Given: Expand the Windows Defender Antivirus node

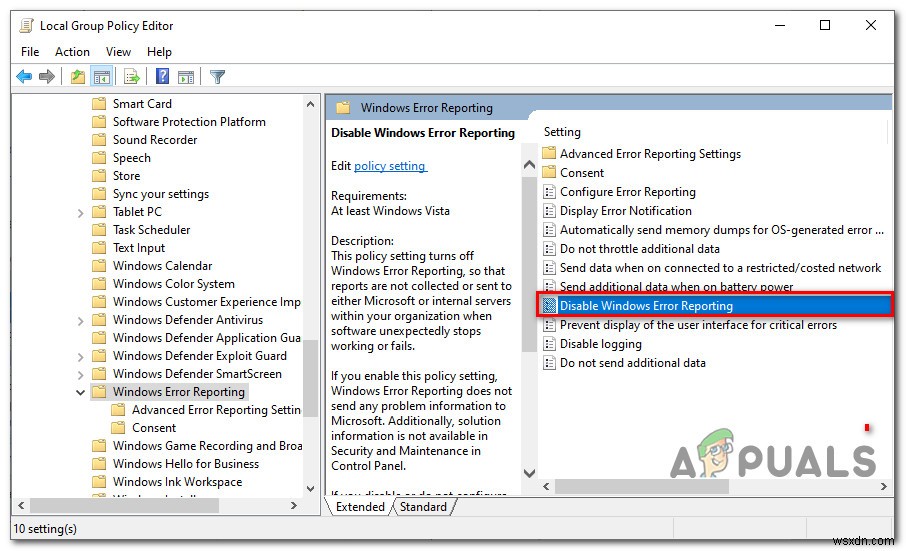Looking at the screenshot, I should pos(80,321).
